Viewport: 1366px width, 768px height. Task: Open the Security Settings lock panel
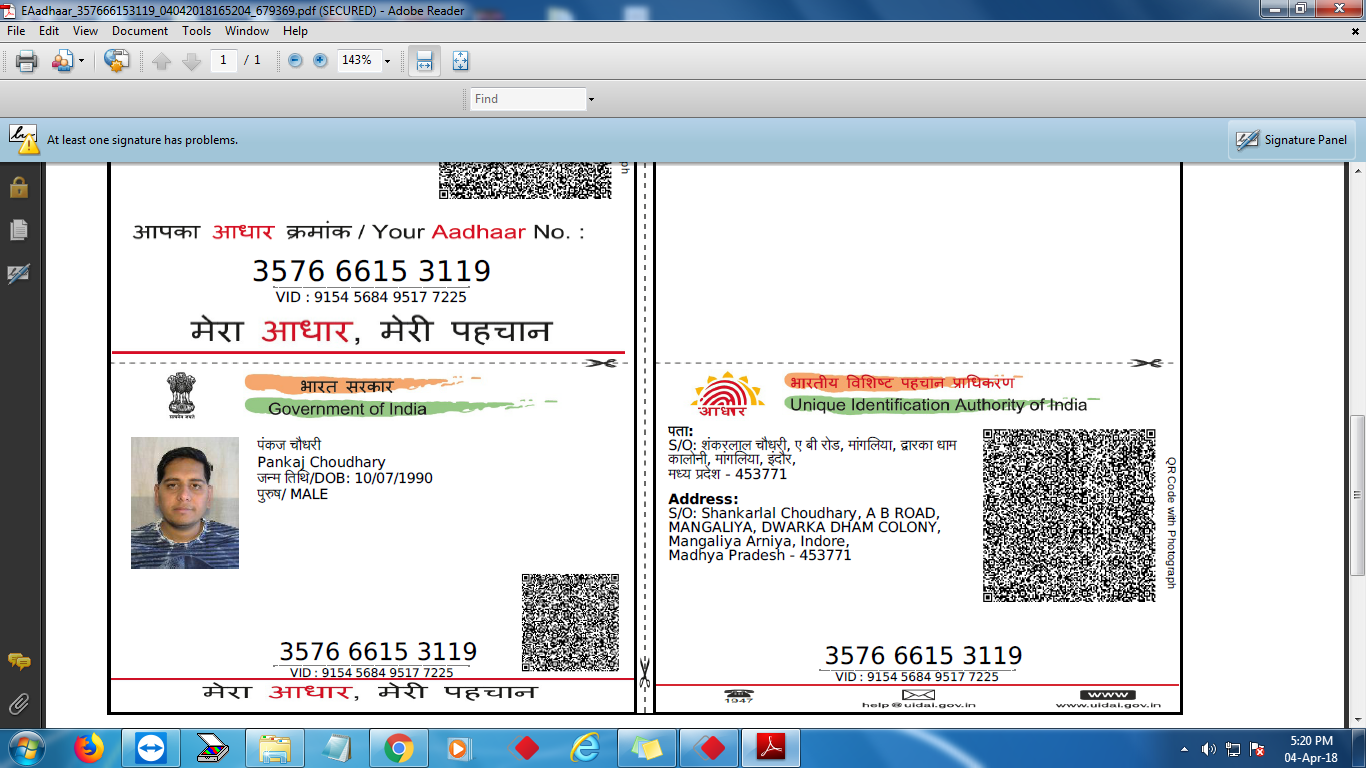point(18,187)
